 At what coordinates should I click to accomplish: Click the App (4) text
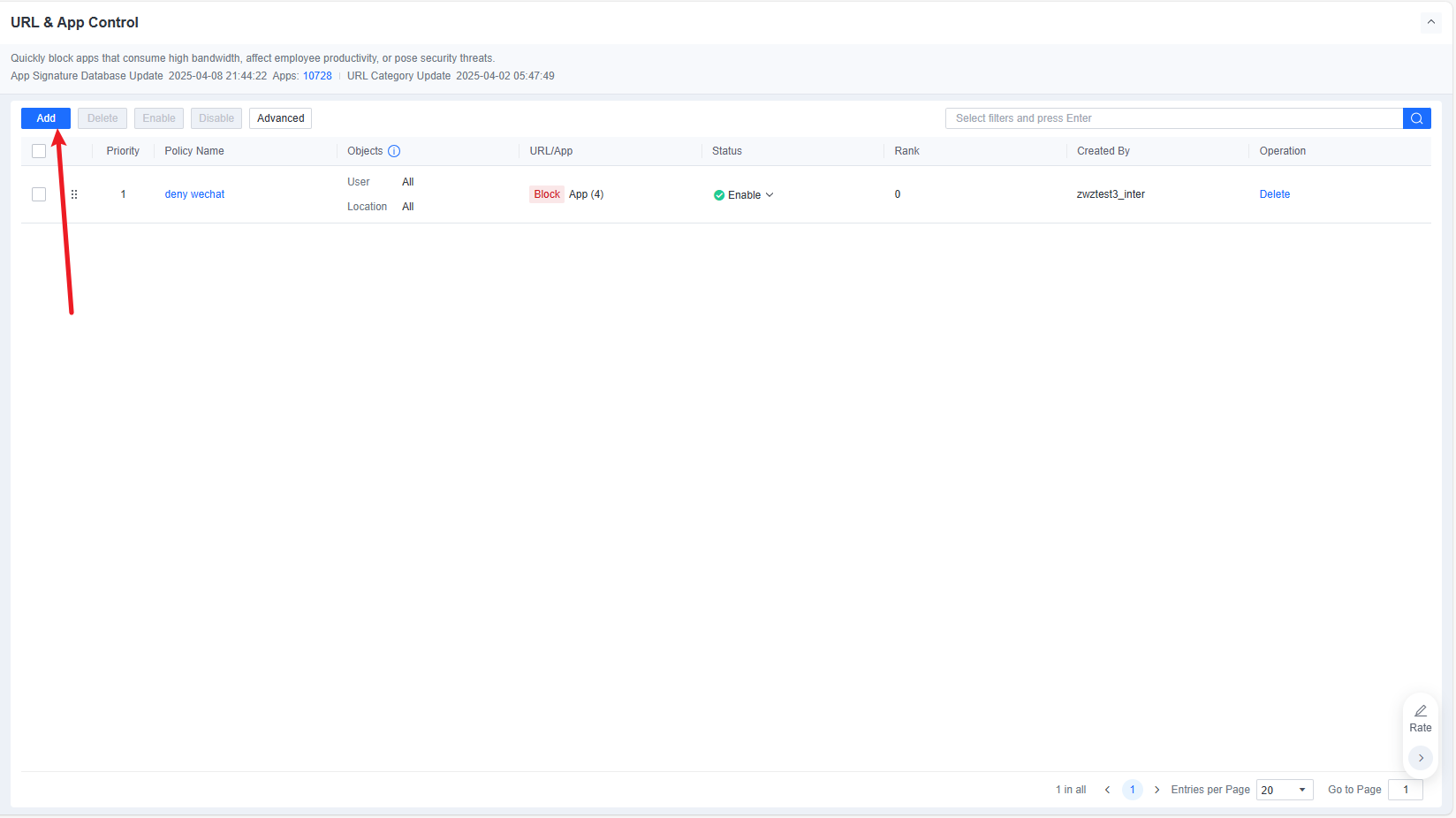tap(587, 194)
